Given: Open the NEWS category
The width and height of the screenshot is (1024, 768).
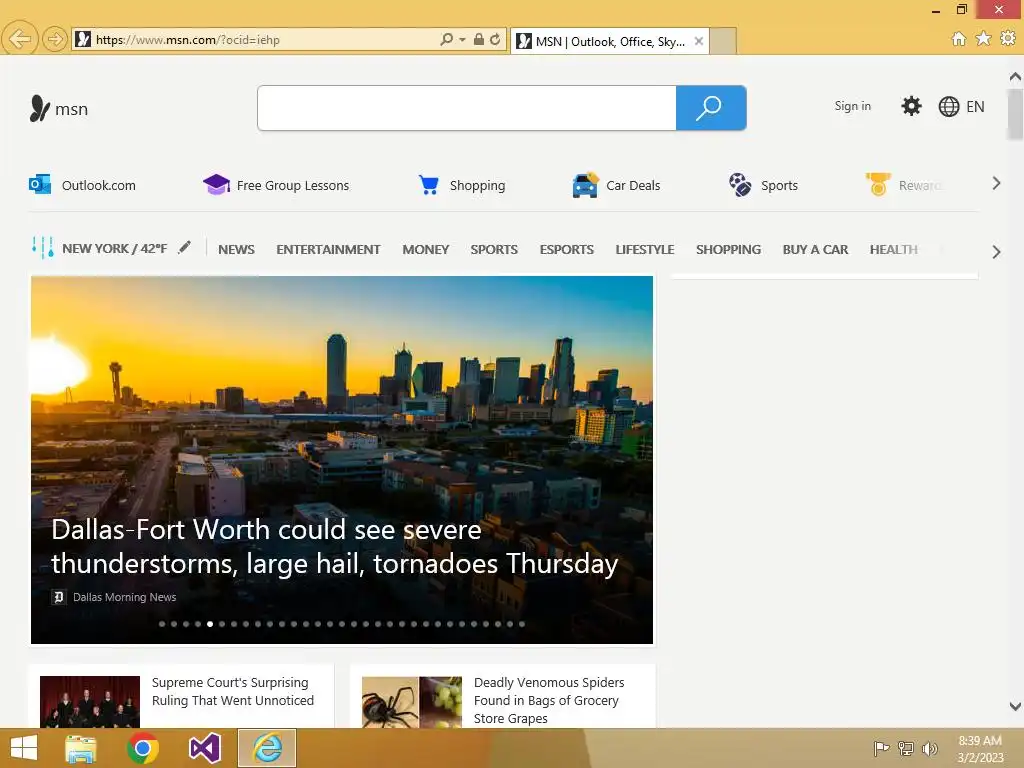Looking at the screenshot, I should 236,249.
